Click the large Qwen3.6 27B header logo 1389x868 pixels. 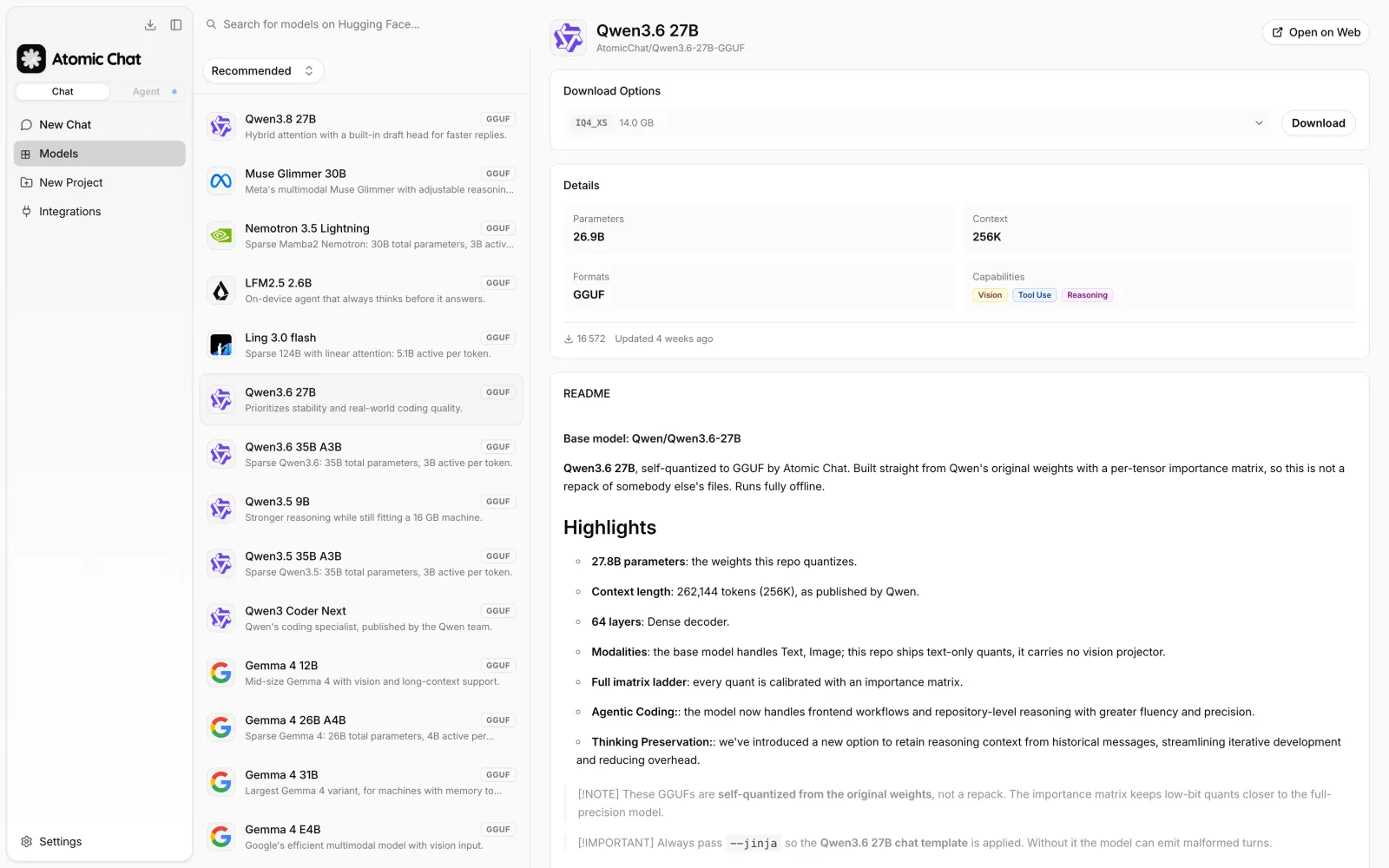tap(569, 38)
